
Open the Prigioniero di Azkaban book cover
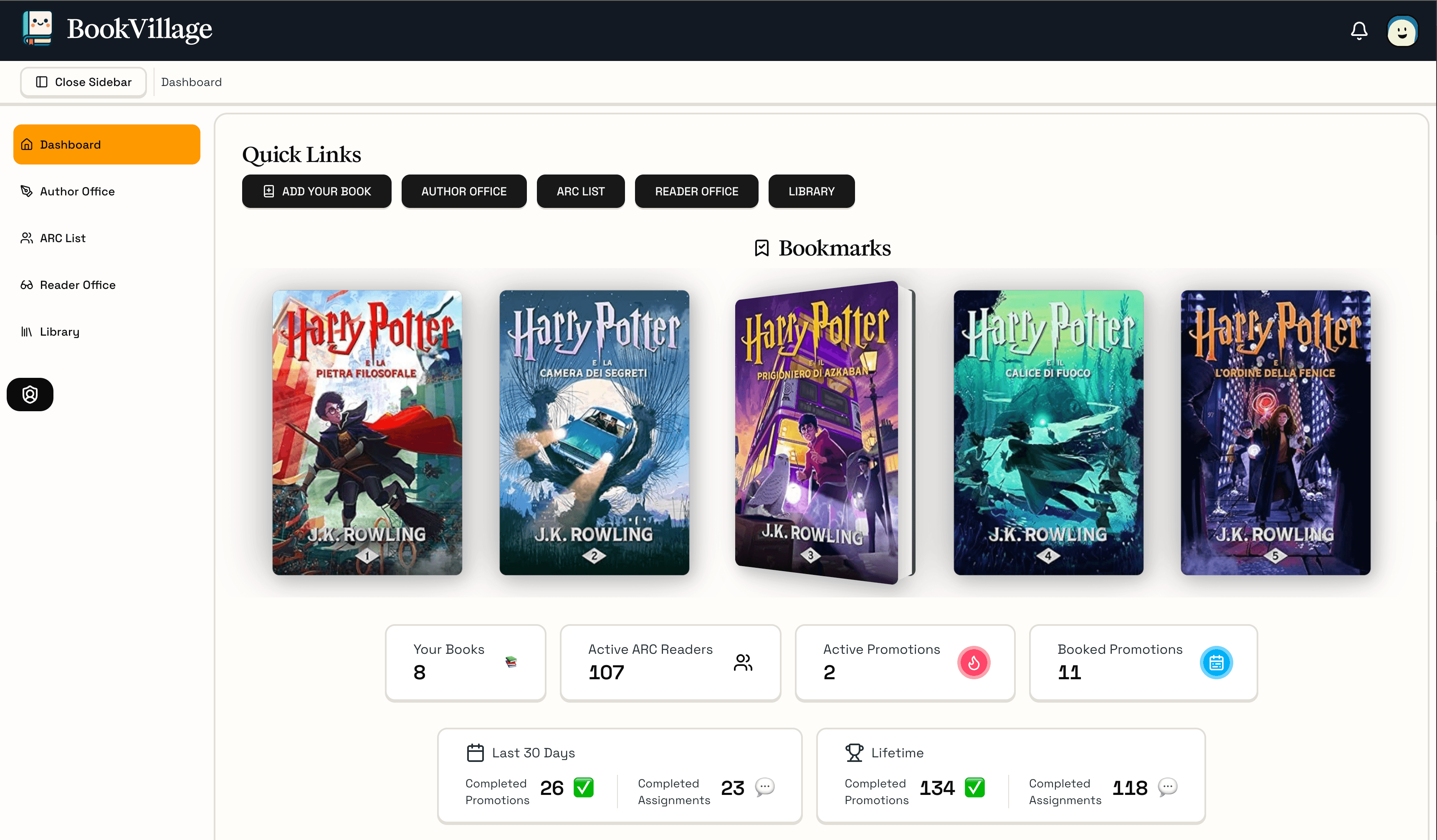(x=824, y=433)
